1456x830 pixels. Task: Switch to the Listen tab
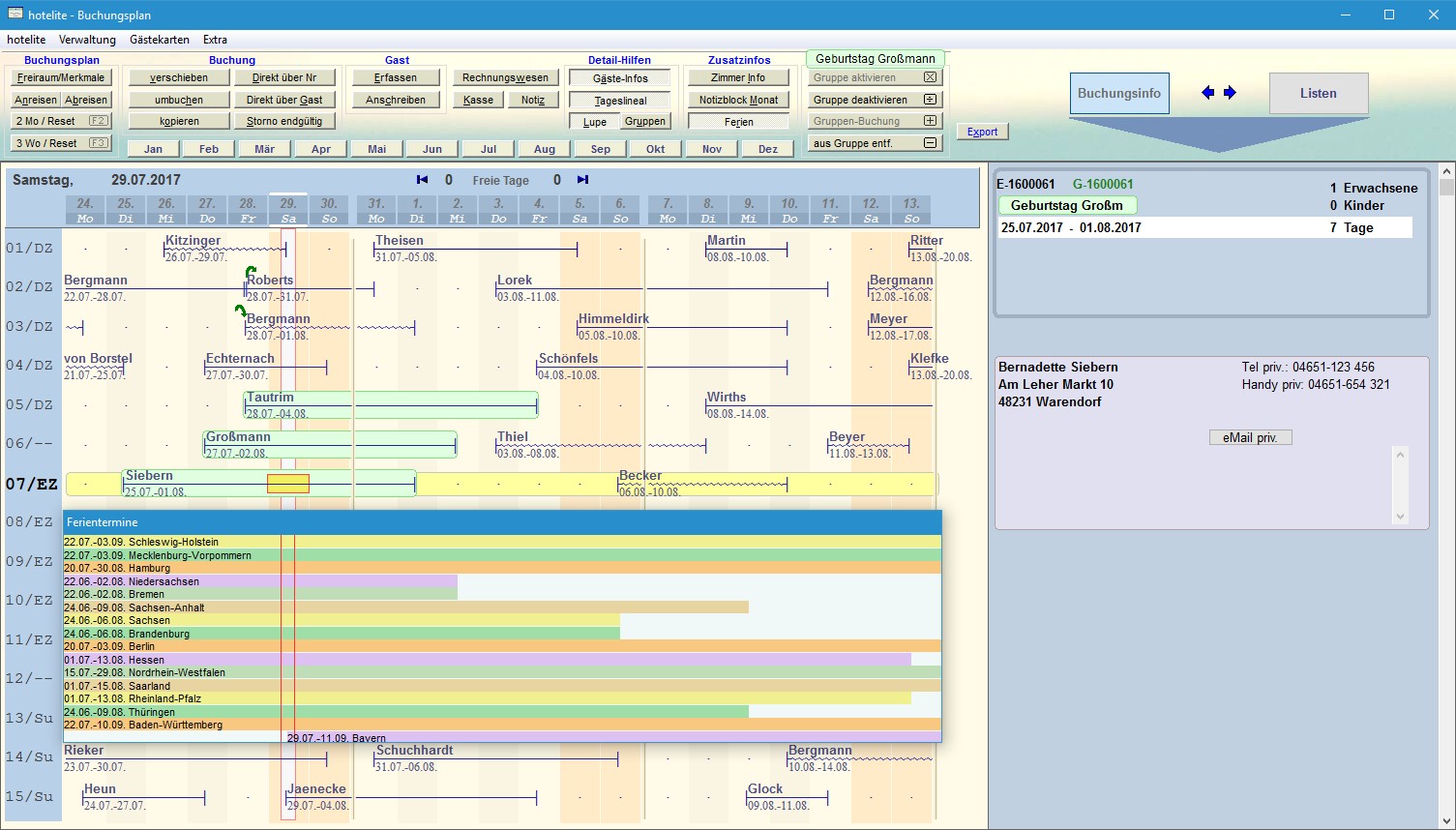(x=1318, y=94)
